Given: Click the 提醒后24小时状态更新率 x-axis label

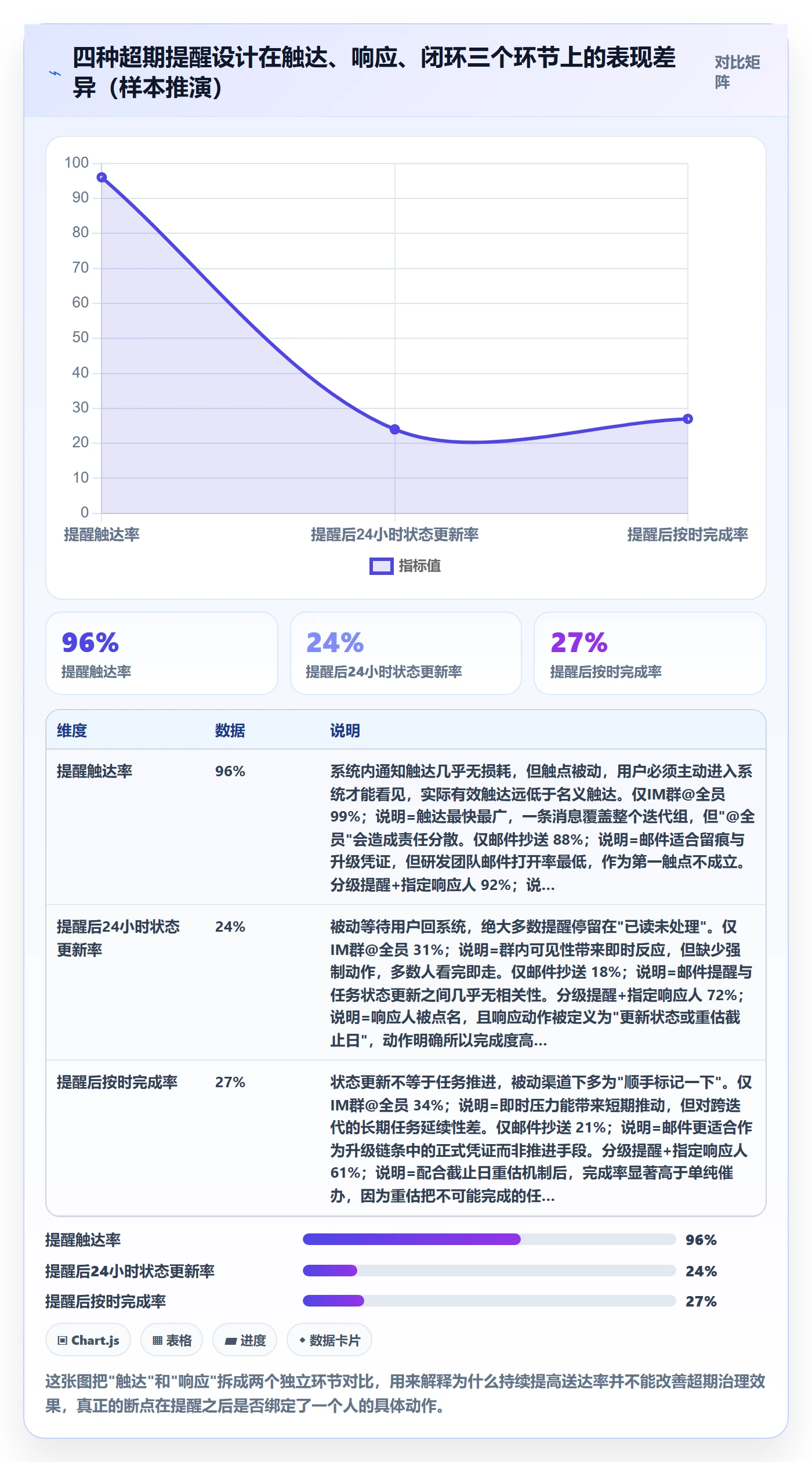Looking at the screenshot, I should tap(394, 534).
